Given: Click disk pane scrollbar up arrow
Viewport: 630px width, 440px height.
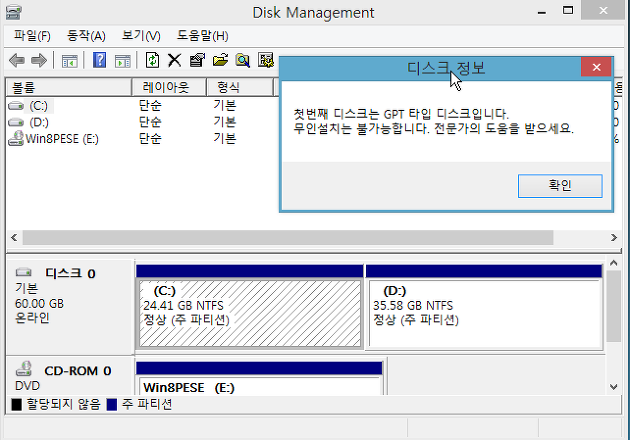Looking at the screenshot, I should click(614, 263).
